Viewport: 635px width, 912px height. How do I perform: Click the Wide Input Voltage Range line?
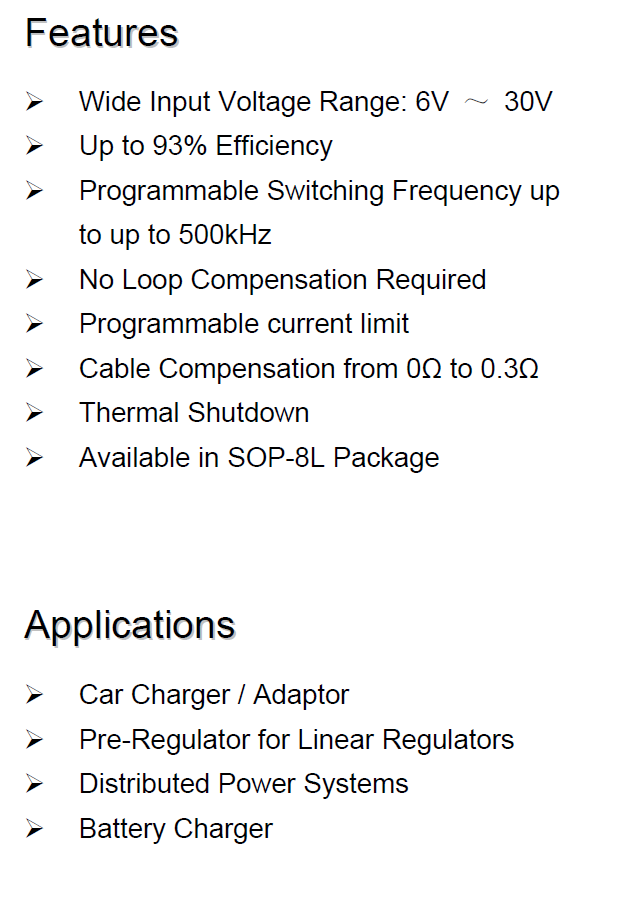pyautogui.click(x=315, y=102)
